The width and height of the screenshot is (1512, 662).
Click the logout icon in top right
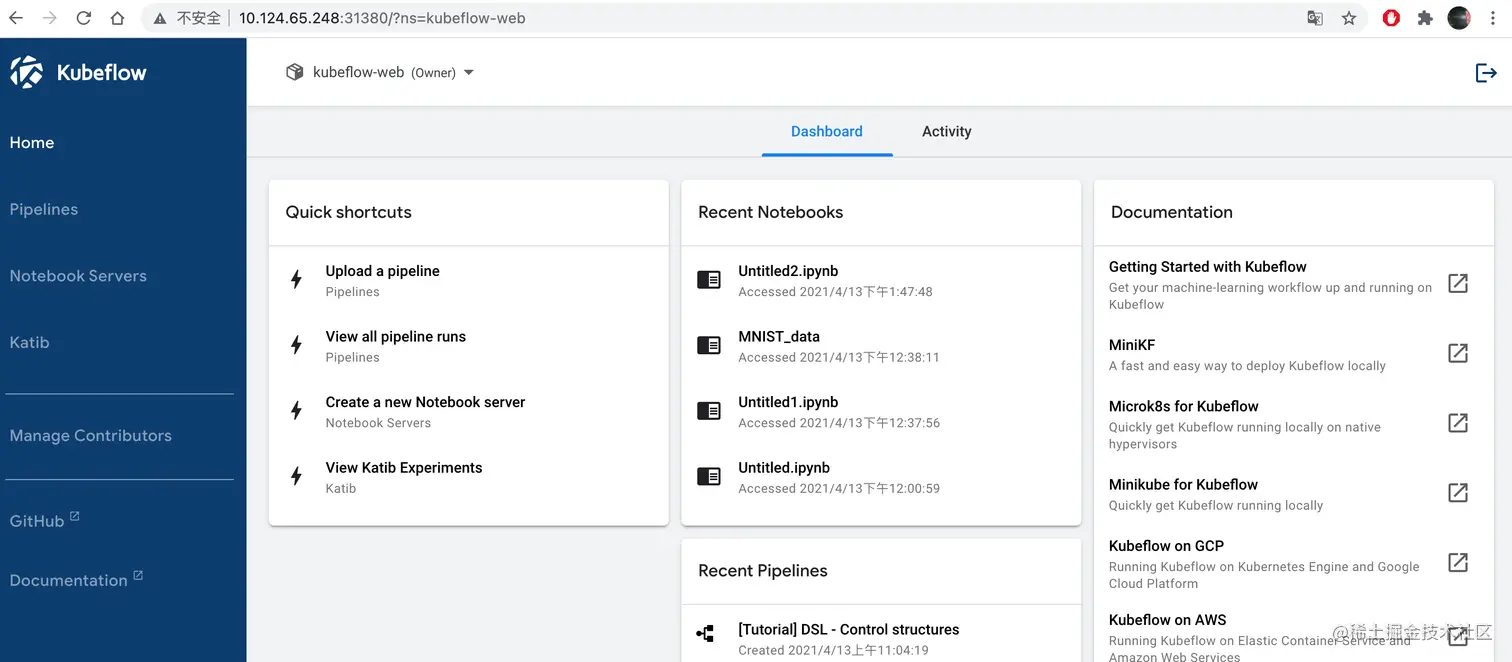1486,73
